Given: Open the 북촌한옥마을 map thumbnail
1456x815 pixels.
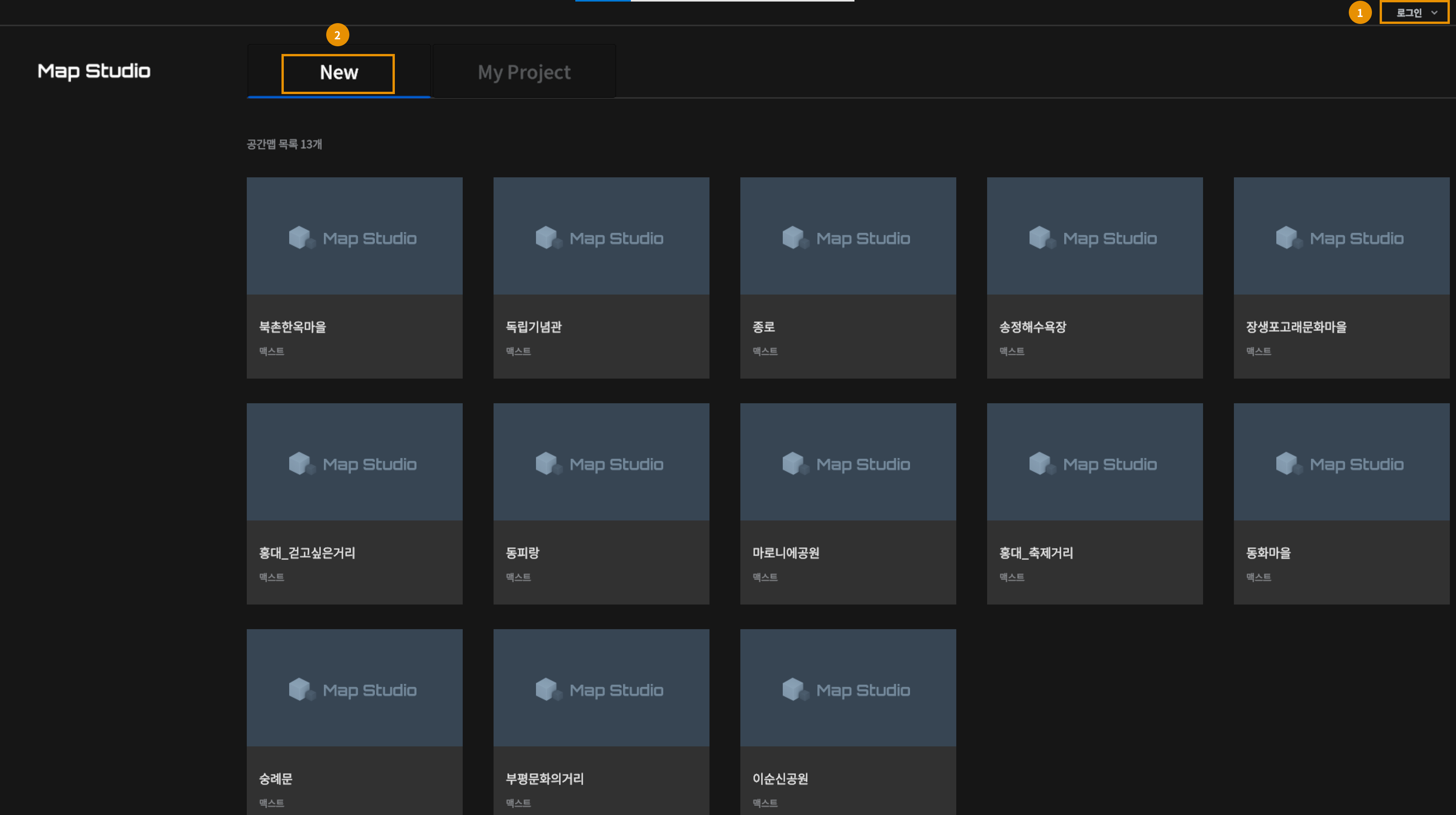Looking at the screenshot, I should tap(354, 236).
